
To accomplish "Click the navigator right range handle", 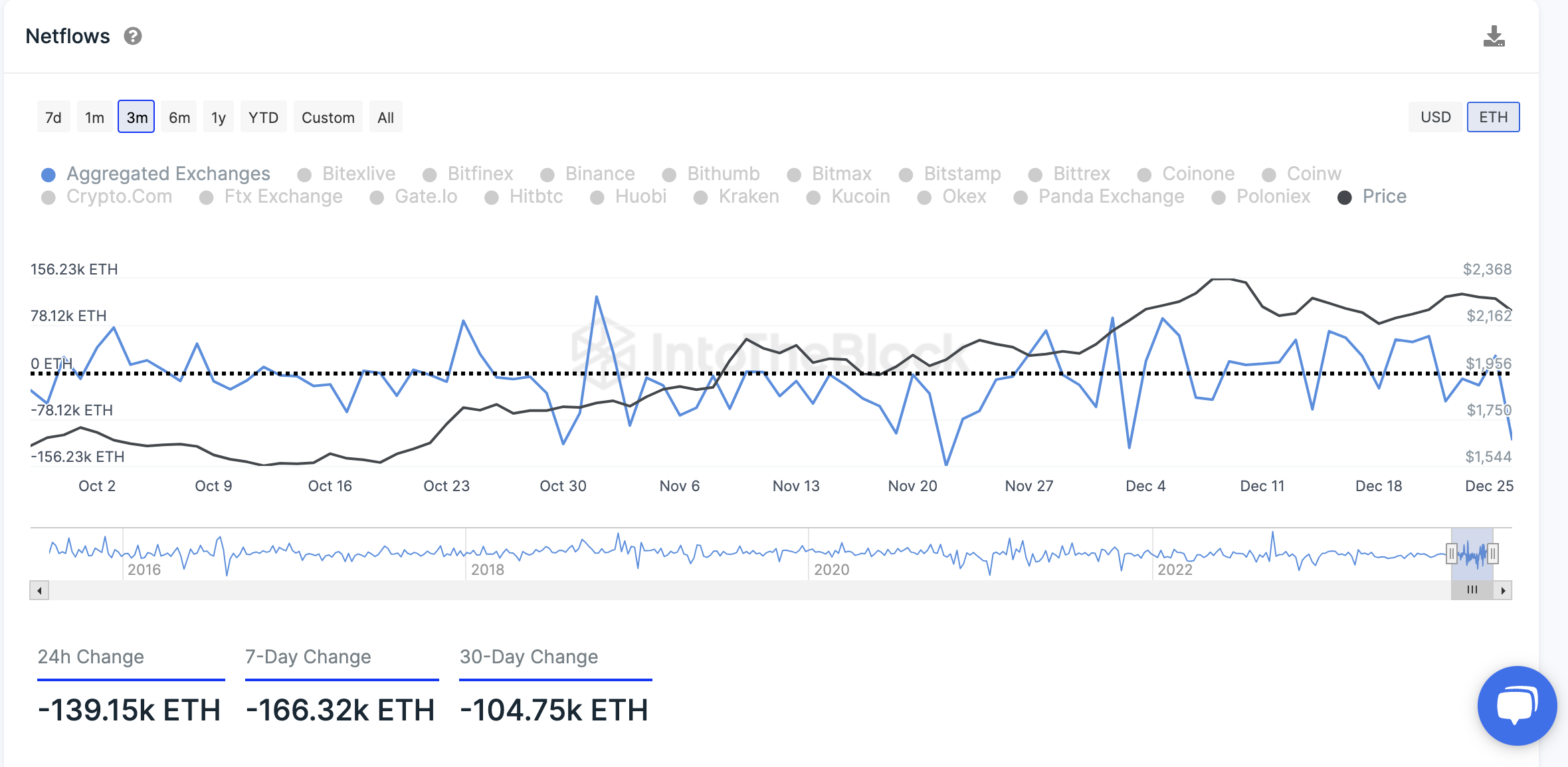I will coord(1493,553).
